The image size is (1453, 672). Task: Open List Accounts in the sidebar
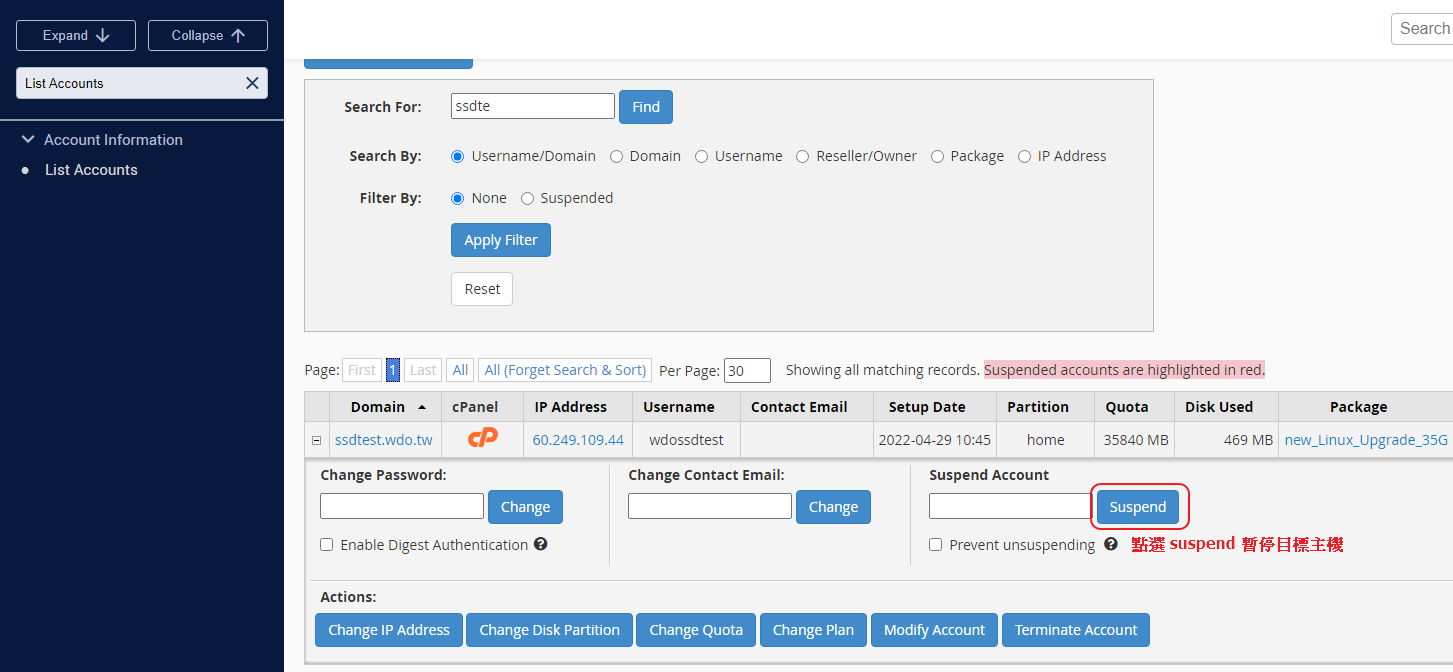click(91, 170)
